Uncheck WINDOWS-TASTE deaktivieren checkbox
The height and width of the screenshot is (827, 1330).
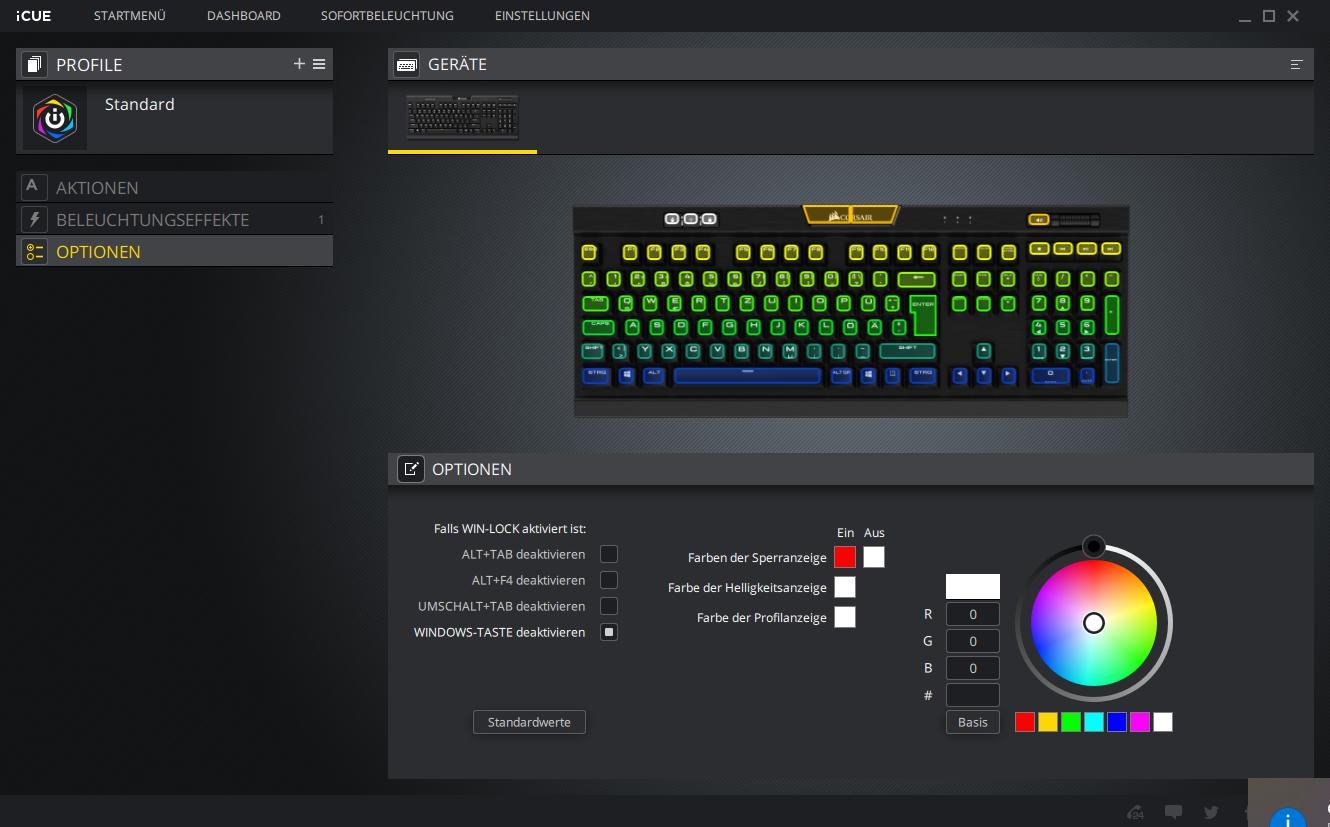[609, 632]
